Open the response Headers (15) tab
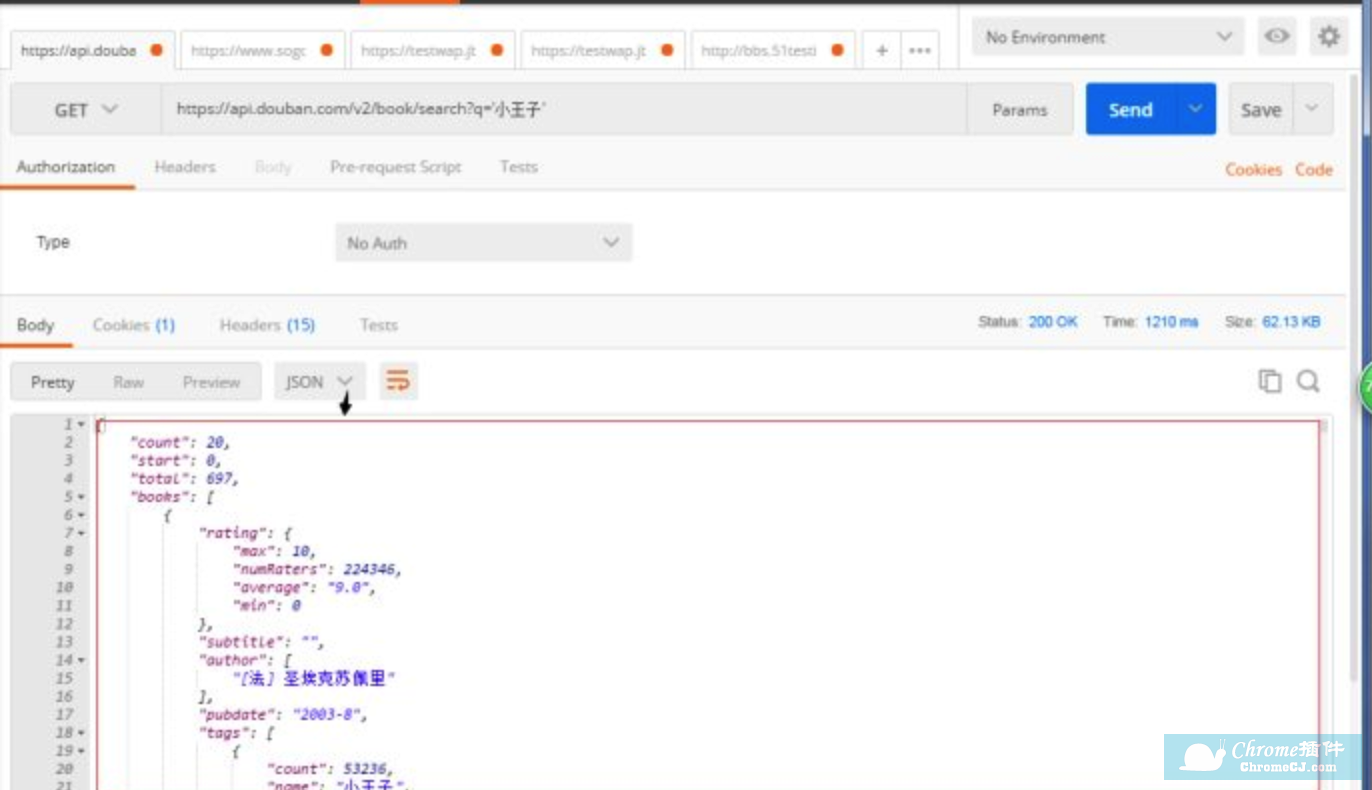The image size is (1372, 790). coord(267,325)
